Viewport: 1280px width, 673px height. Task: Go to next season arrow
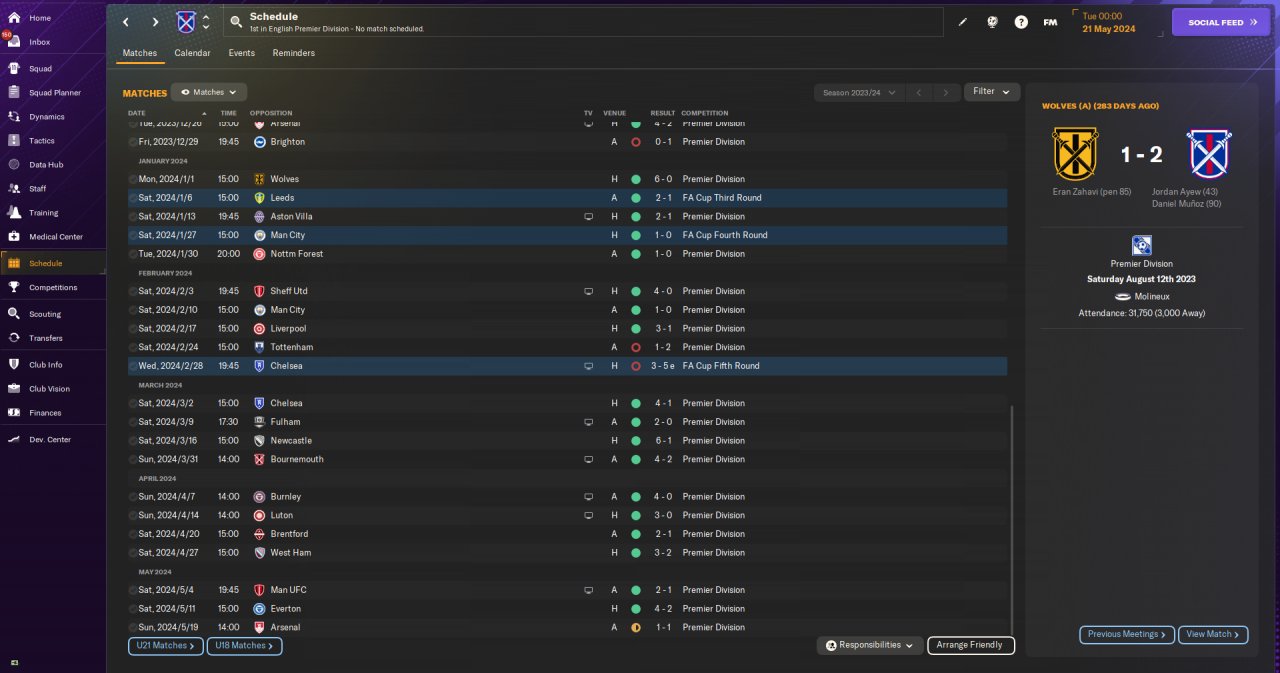click(x=946, y=92)
